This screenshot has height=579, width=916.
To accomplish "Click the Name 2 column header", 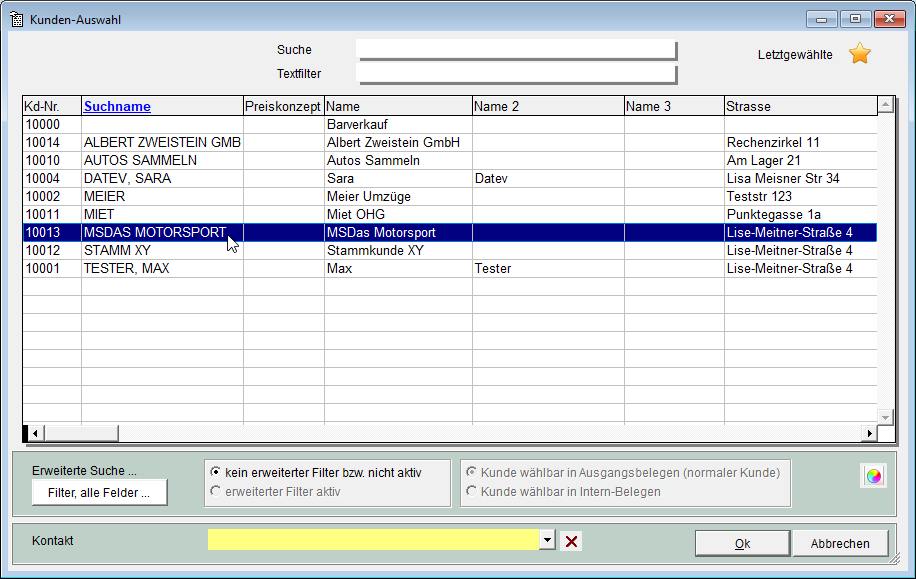I will pyautogui.click(x=548, y=106).
